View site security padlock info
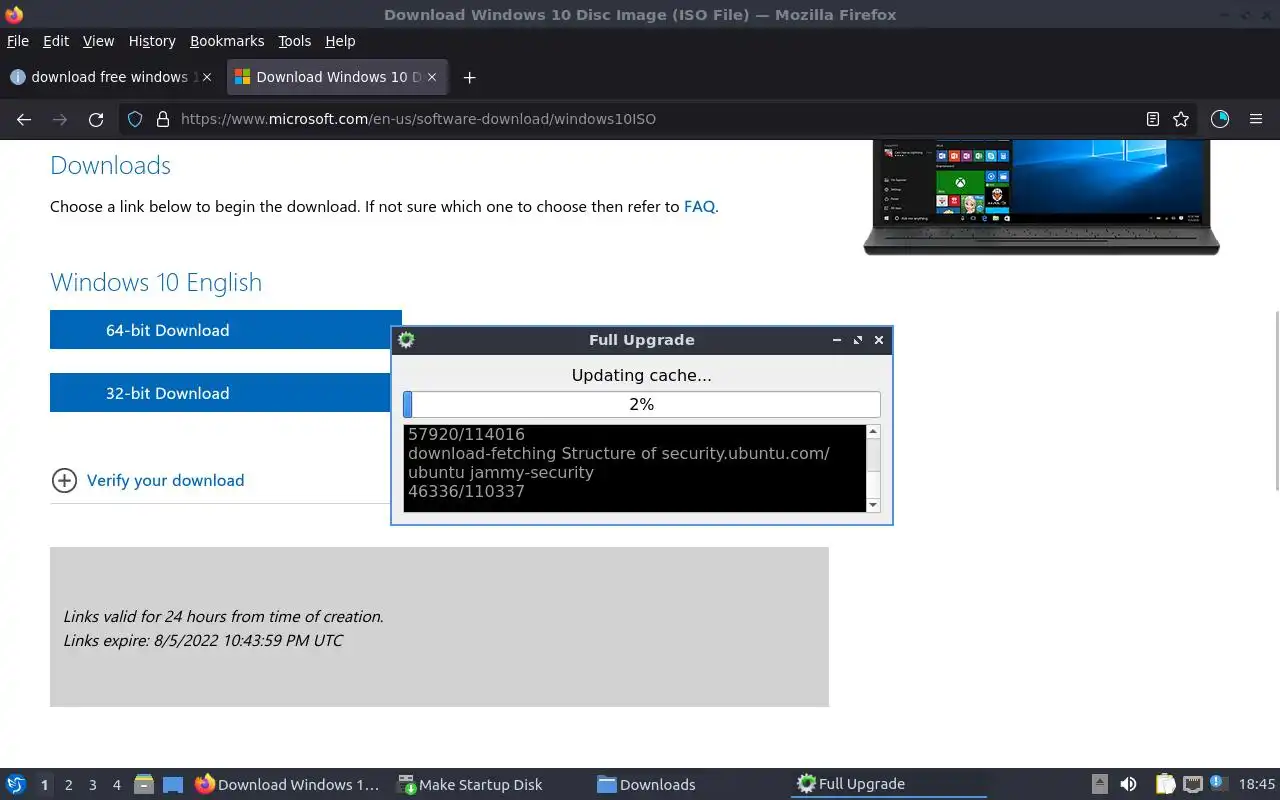The width and height of the screenshot is (1280, 800). click(162, 119)
